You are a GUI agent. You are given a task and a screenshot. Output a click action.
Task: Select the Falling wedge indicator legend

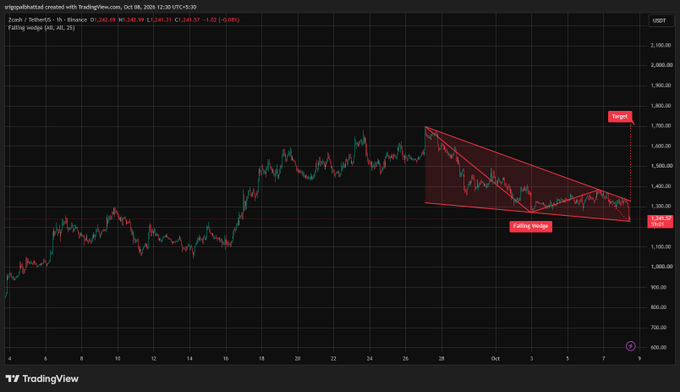pos(41,28)
